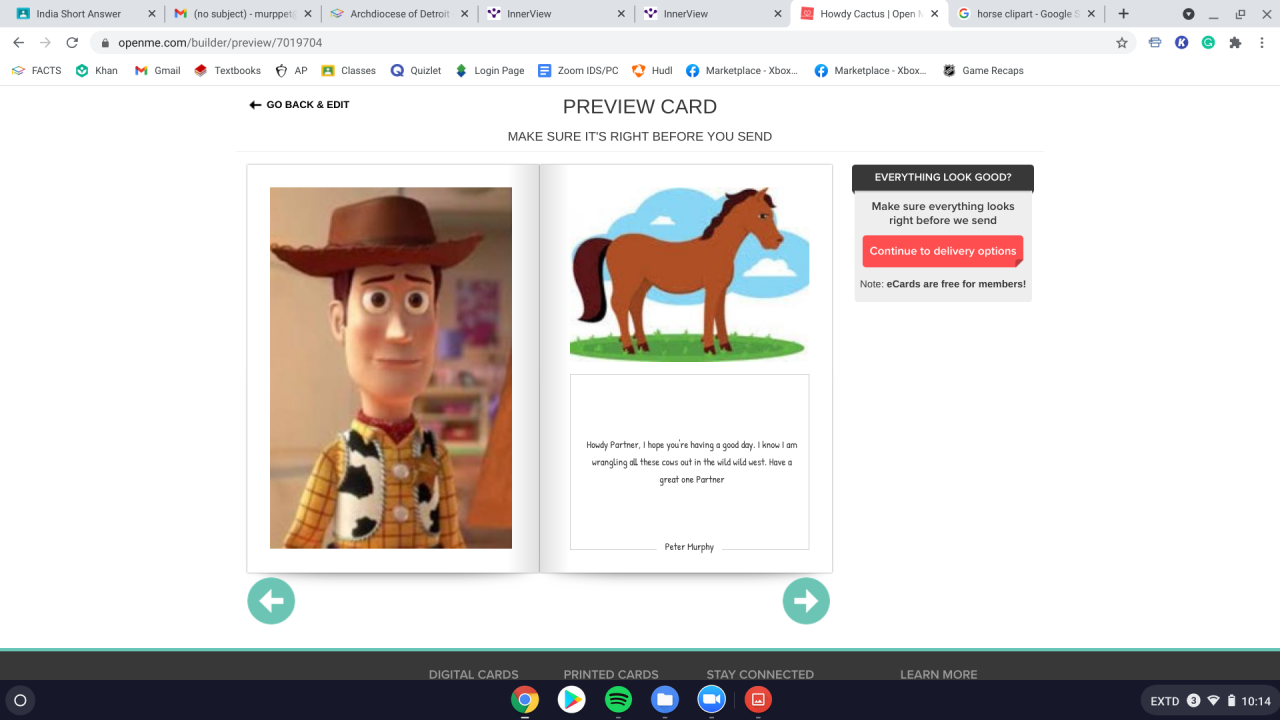Bookmark this page with the star icon
This screenshot has width=1280, height=720.
(1122, 43)
